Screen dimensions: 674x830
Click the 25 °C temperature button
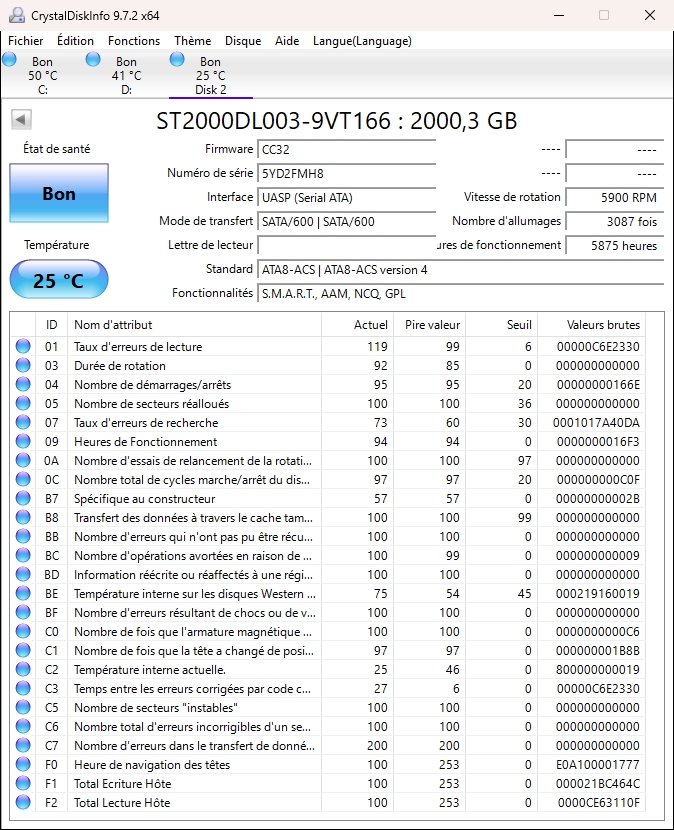click(x=59, y=280)
